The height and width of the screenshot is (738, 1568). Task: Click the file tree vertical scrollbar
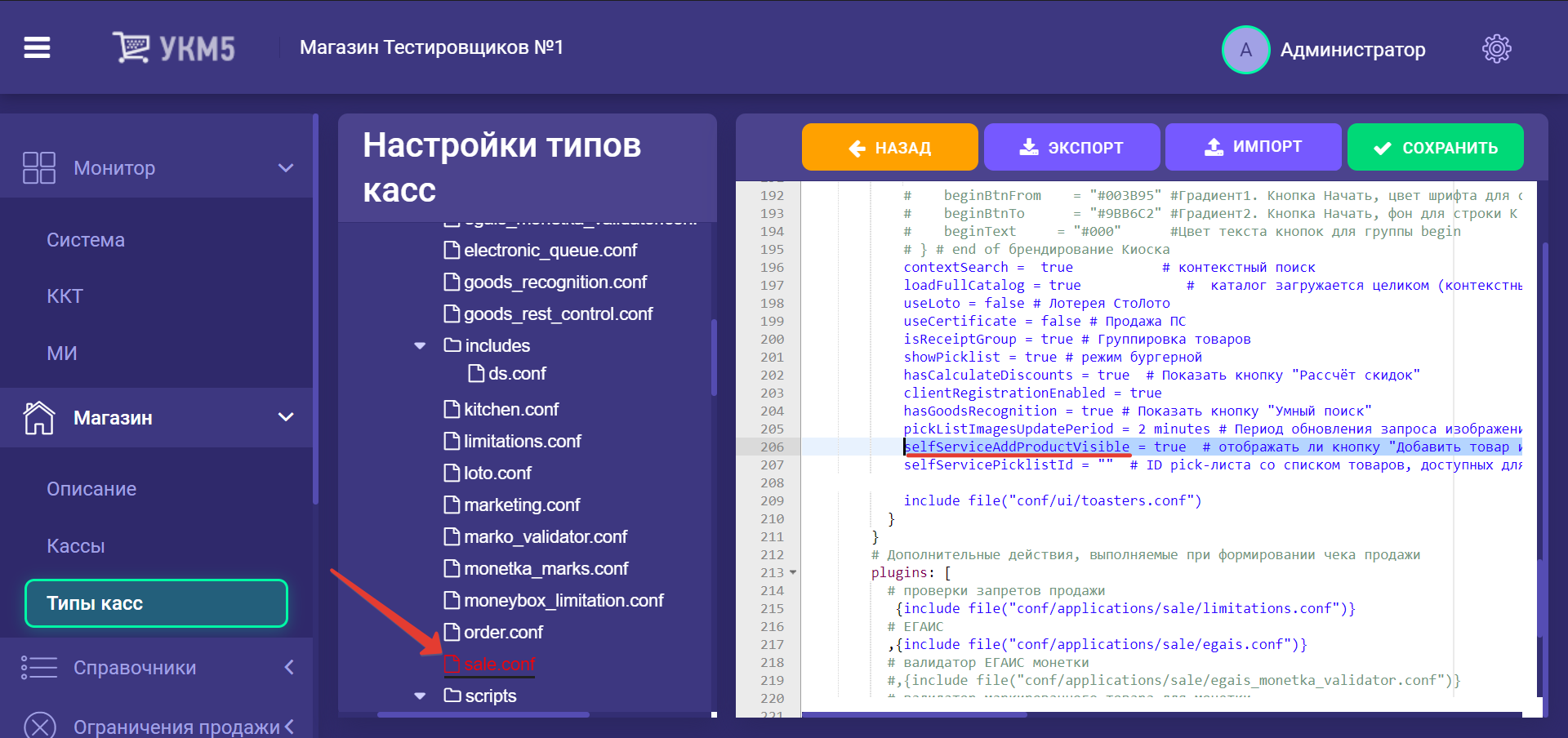click(x=714, y=357)
